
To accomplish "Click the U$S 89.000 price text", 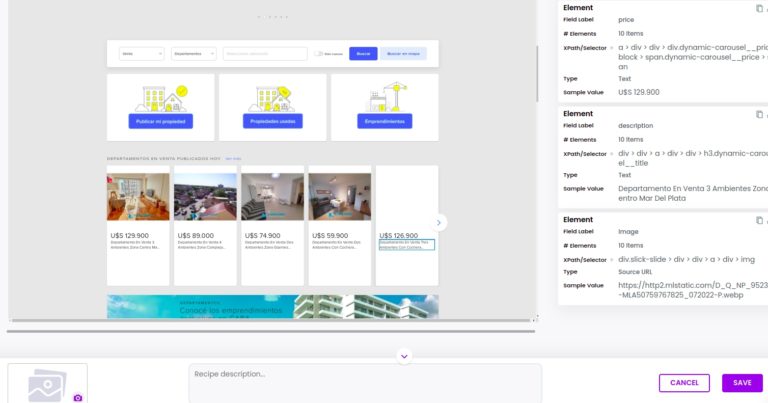I will (196, 236).
